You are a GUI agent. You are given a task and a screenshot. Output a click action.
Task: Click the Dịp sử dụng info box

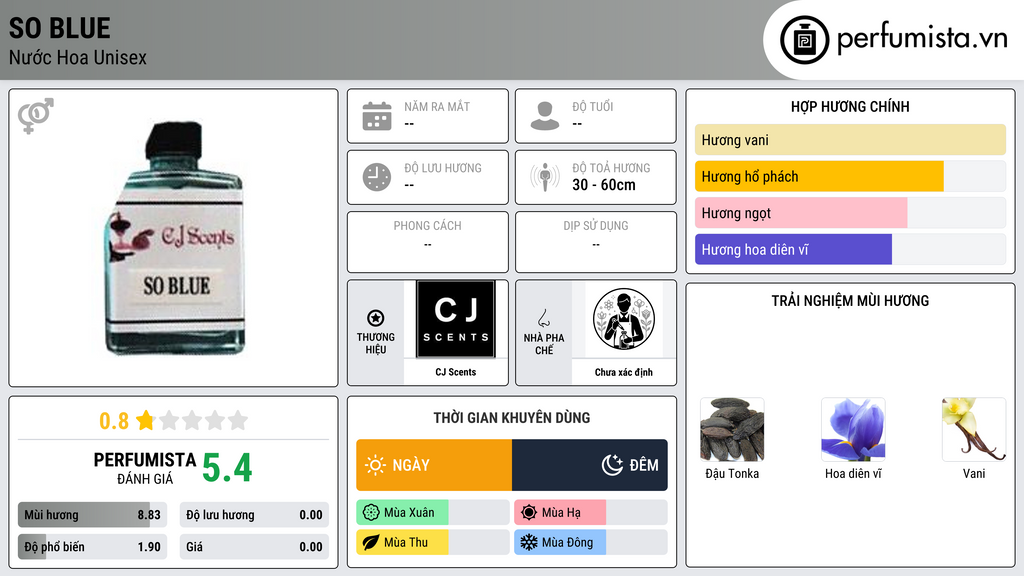click(x=596, y=242)
